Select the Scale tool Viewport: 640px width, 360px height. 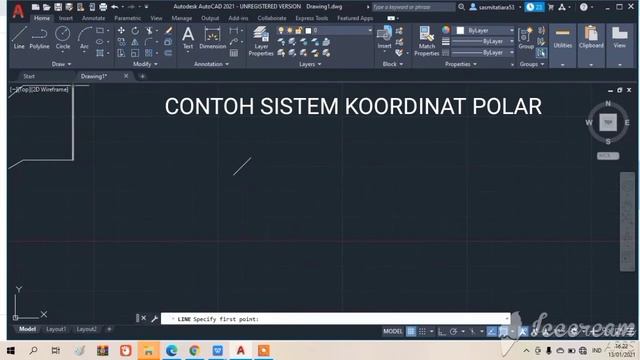point(135,53)
